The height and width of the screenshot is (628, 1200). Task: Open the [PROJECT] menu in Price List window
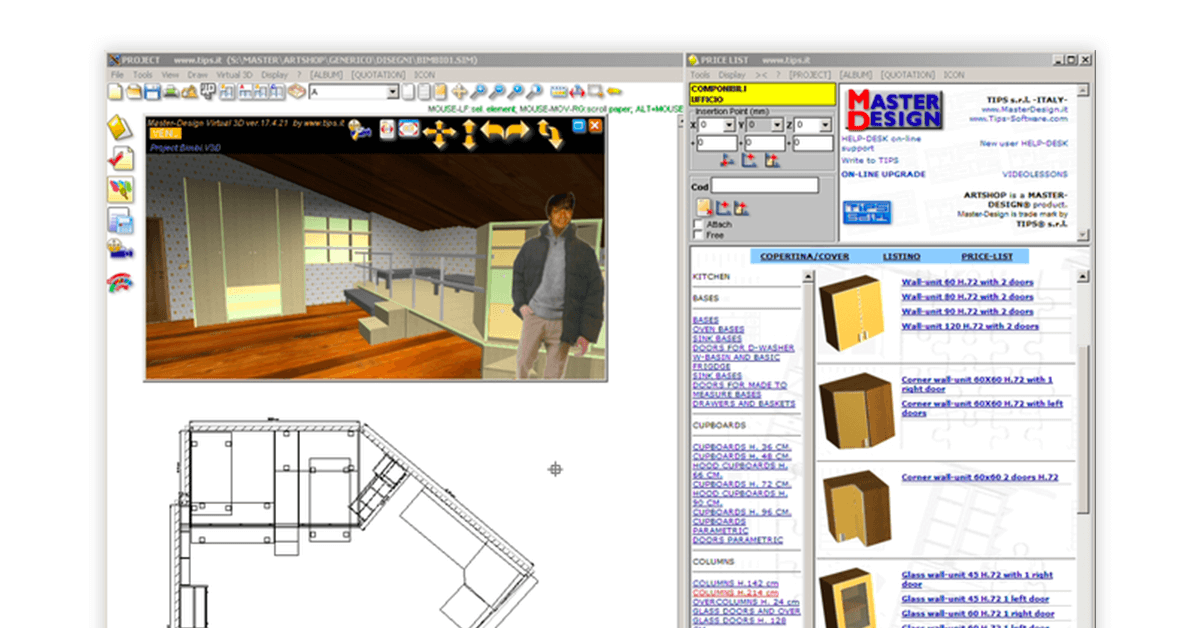[x=810, y=75]
